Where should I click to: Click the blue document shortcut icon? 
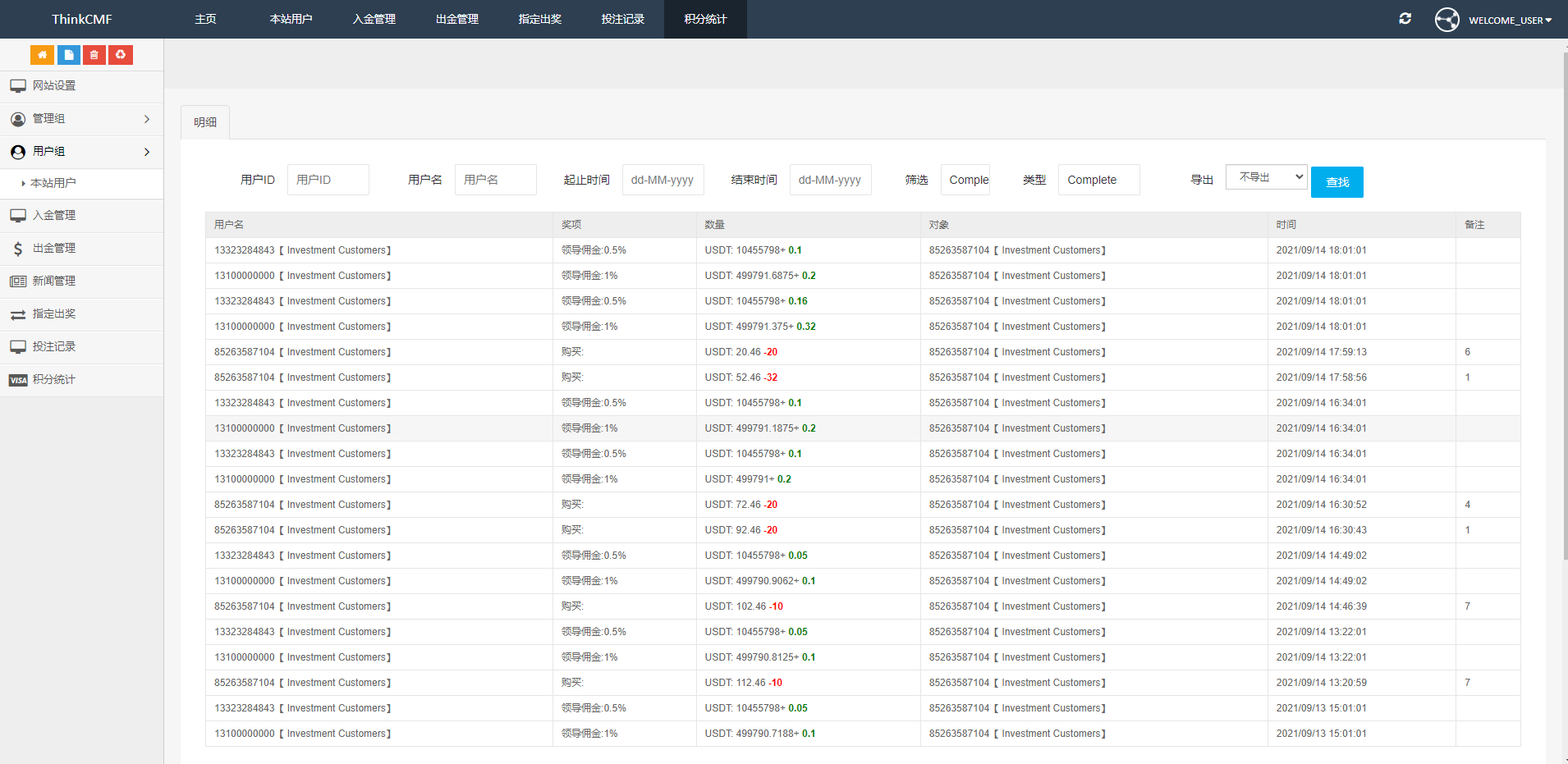[x=68, y=55]
